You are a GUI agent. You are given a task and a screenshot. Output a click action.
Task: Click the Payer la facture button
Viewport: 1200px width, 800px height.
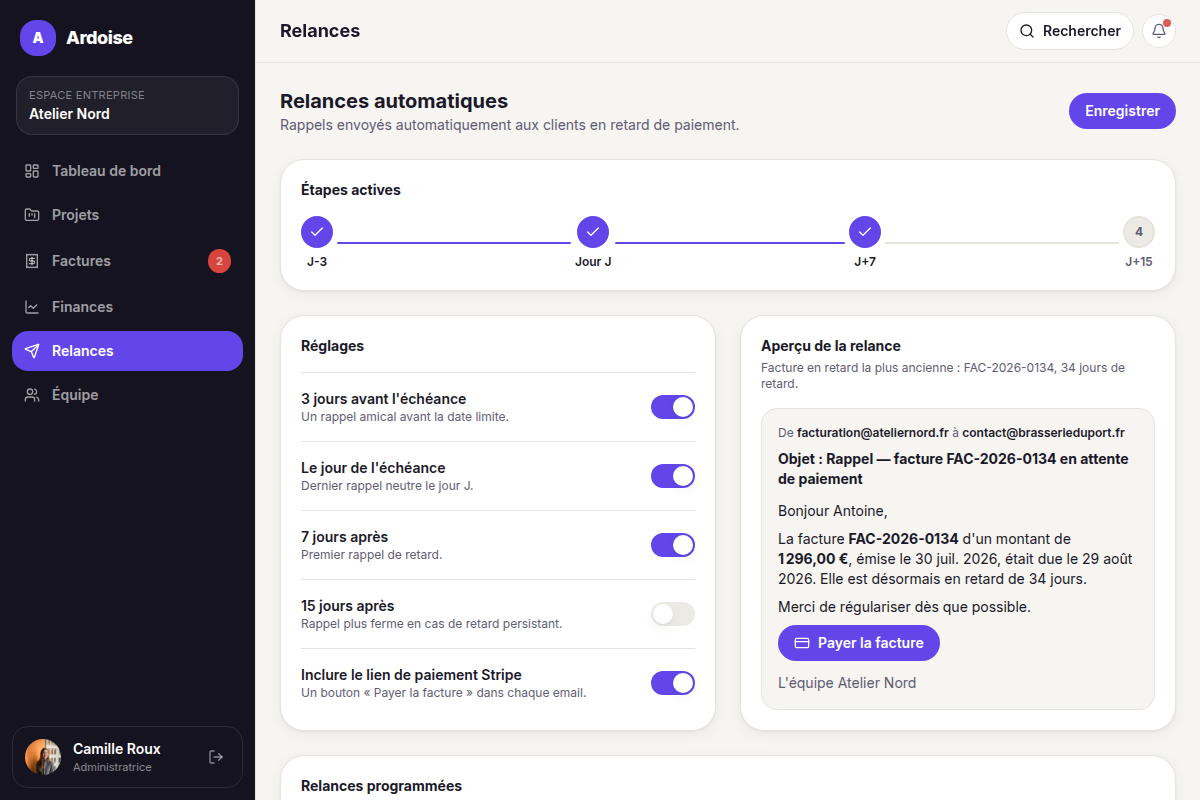(859, 643)
